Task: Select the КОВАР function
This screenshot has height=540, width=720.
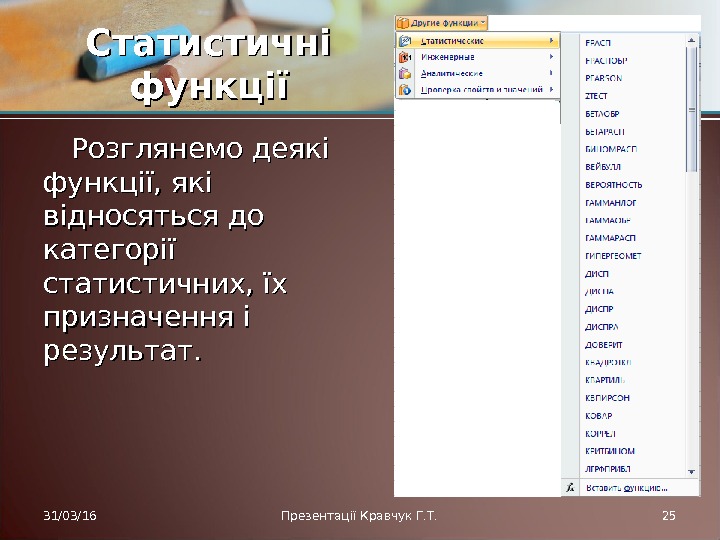Action: click(598, 416)
